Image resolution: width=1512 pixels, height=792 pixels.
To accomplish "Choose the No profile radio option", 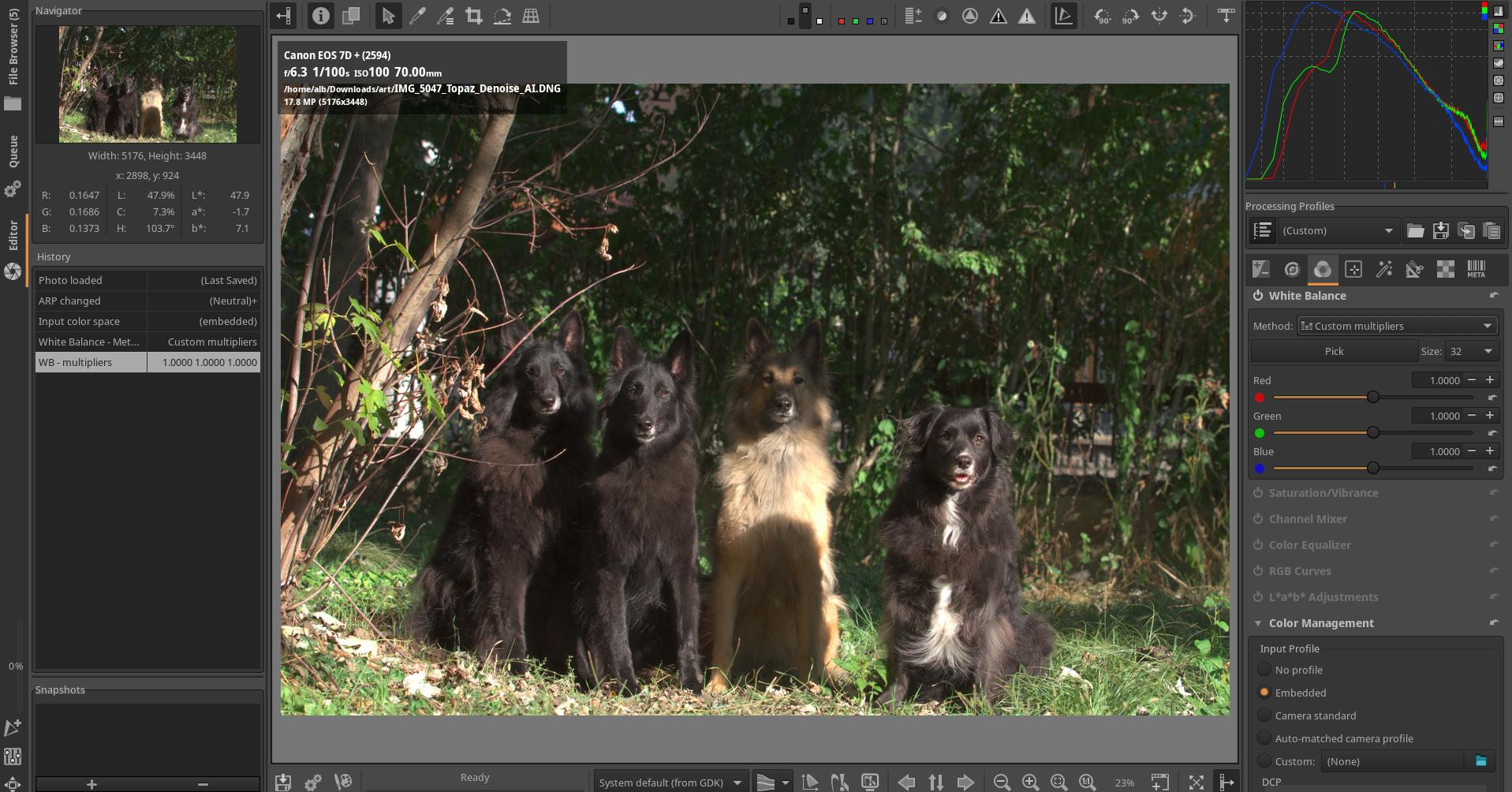I will [1264, 670].
